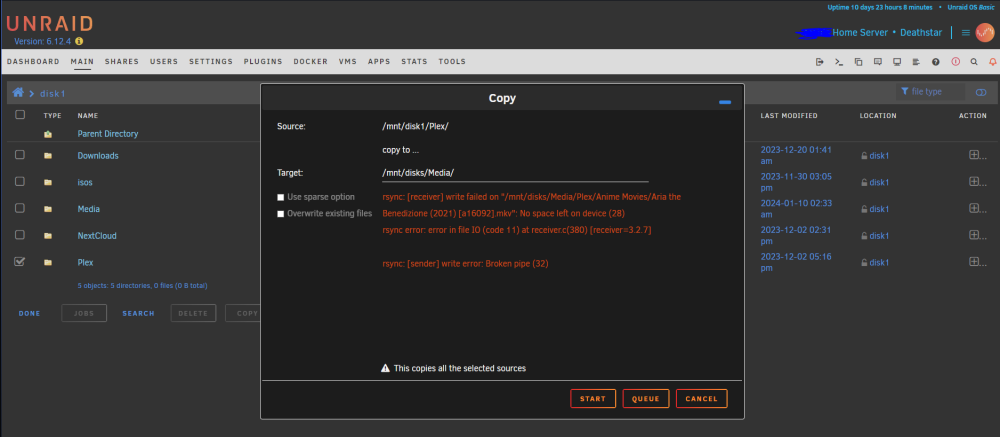The height and width of the screenshot is (437, 1000).
Task: Click the Jobs button
Action: pyautogui.click(x=84, y=313)
